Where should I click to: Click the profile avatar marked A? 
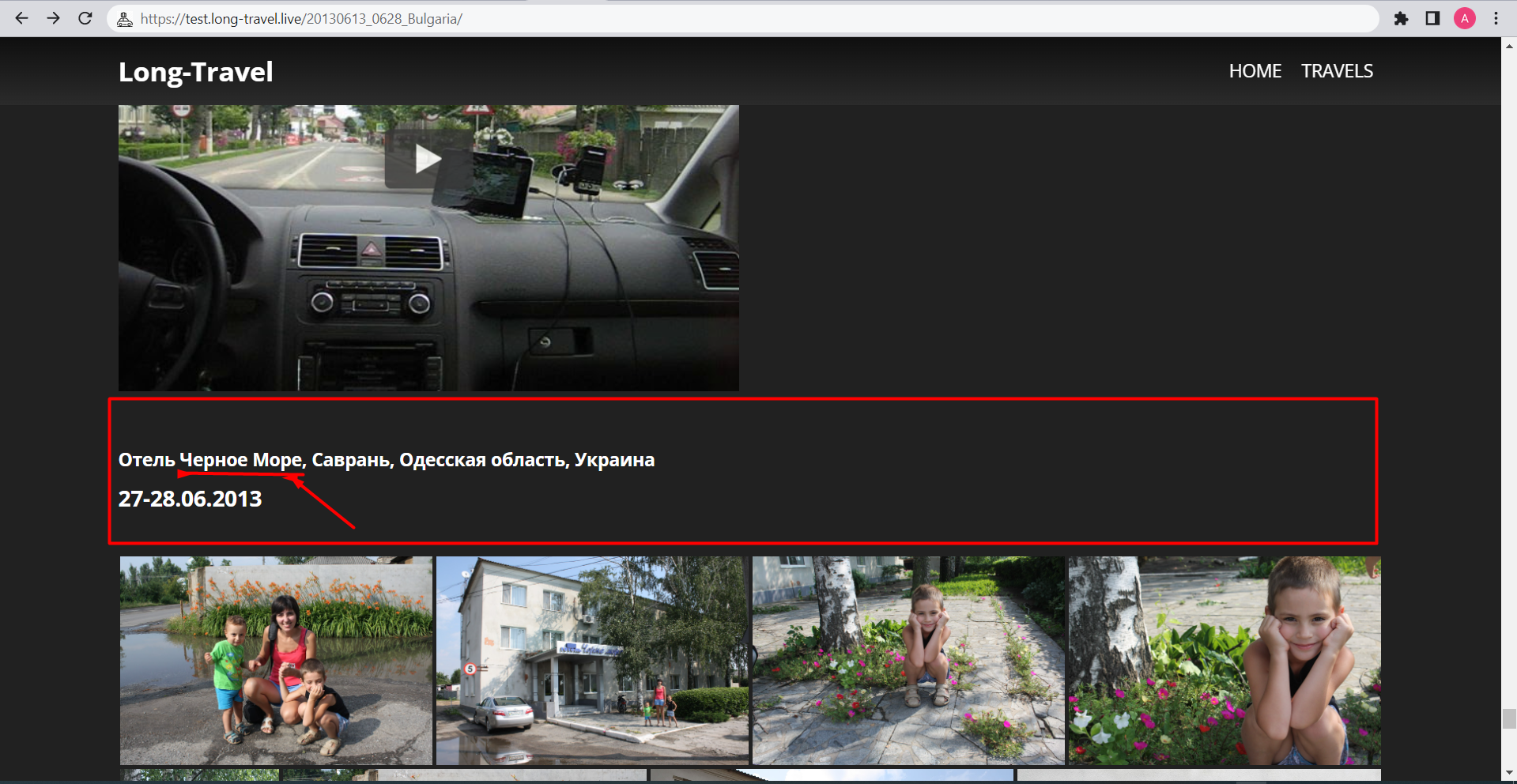[1465, 18]
